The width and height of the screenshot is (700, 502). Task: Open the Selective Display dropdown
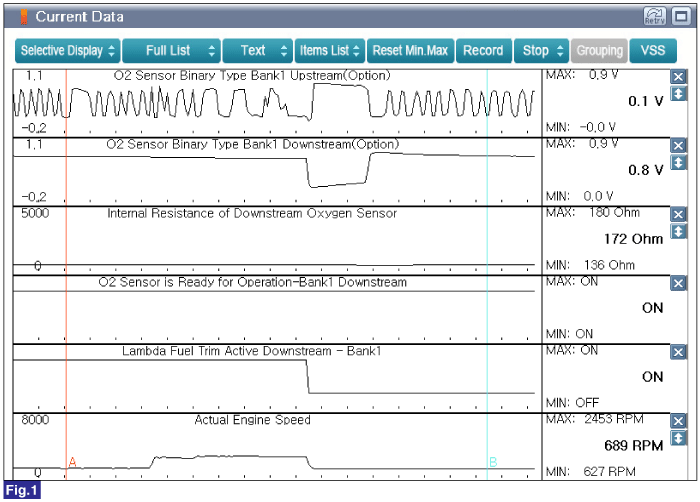(68, 50)
